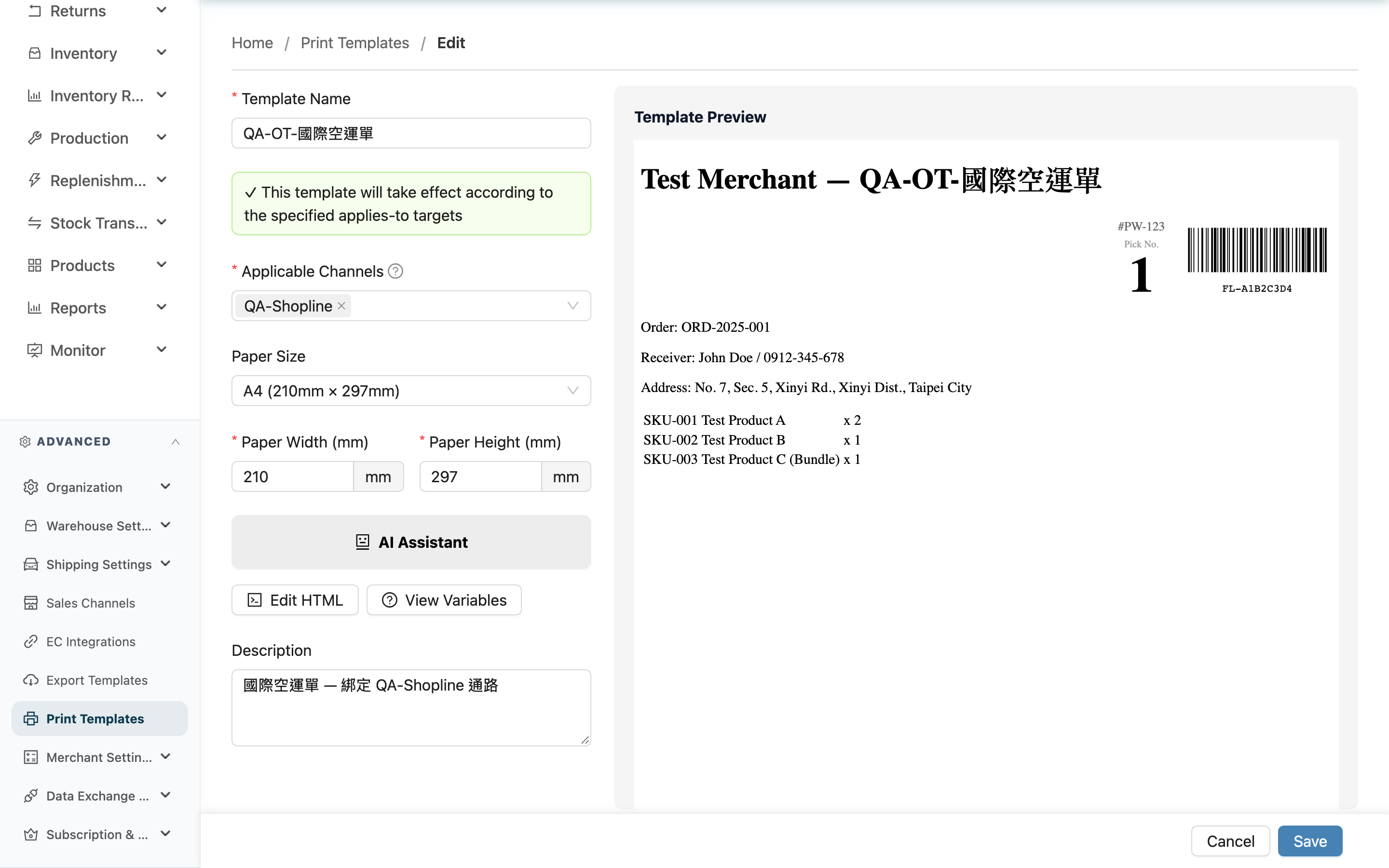Go to Home breadcrumb

click(252, 43)
